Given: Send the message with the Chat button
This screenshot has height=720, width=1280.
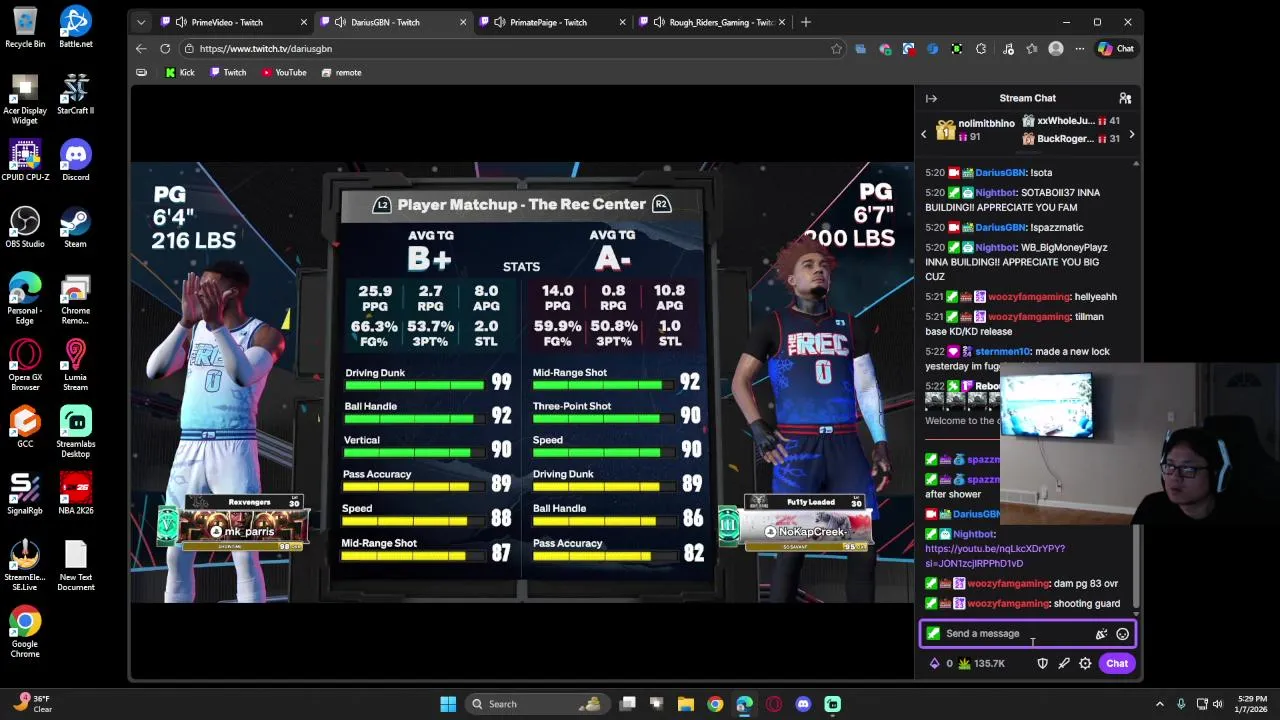Looking at the screenshot, I should (x=1117, y=663).
